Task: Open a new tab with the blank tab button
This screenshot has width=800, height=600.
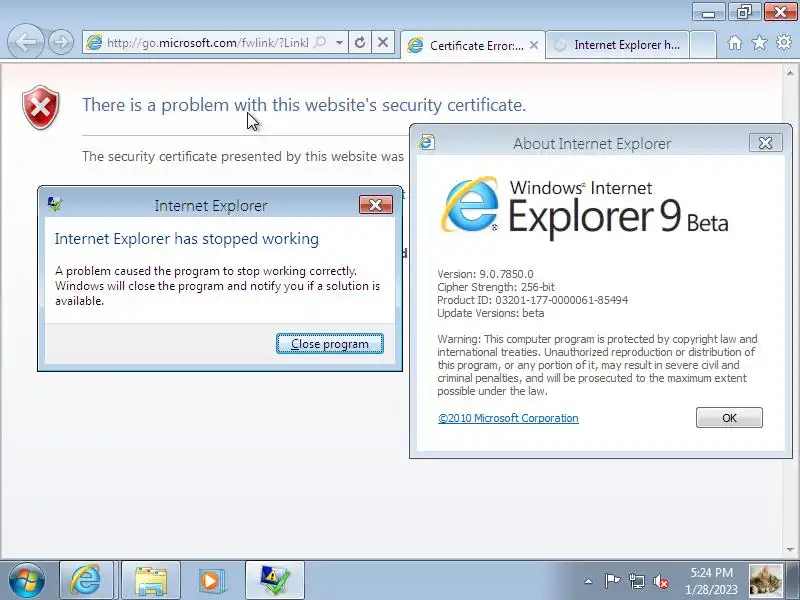Action: point(703,45)
